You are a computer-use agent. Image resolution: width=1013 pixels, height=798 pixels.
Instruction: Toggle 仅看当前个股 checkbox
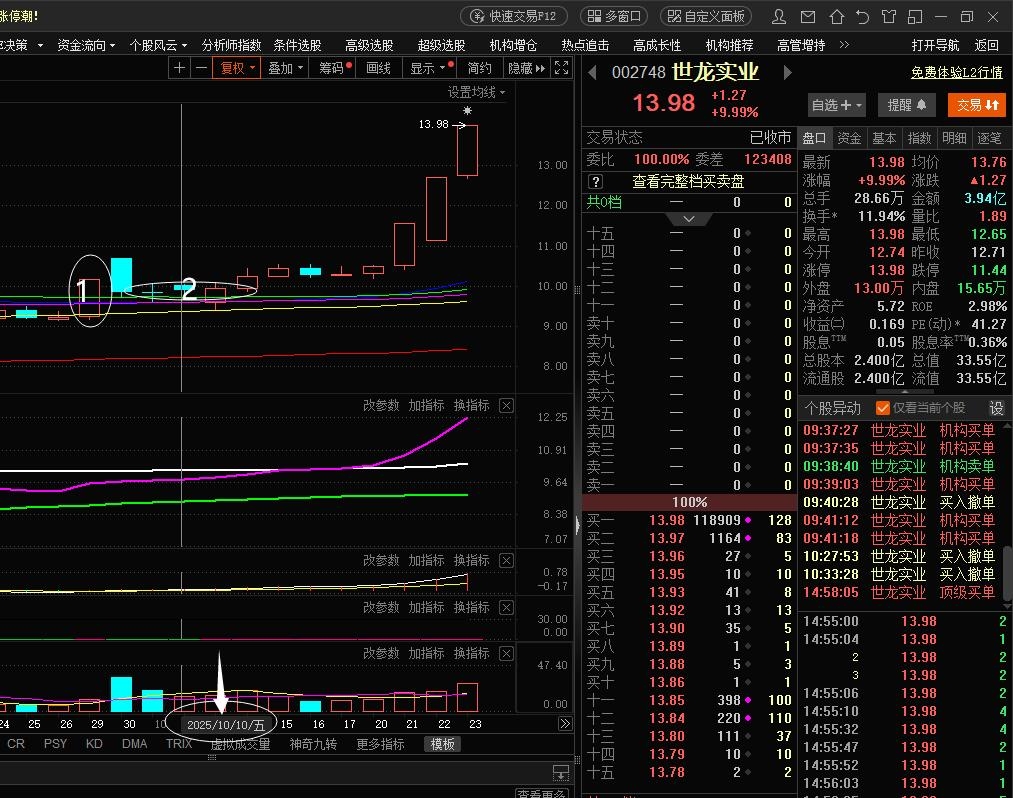pyautogui.click(x=882, y=408)
